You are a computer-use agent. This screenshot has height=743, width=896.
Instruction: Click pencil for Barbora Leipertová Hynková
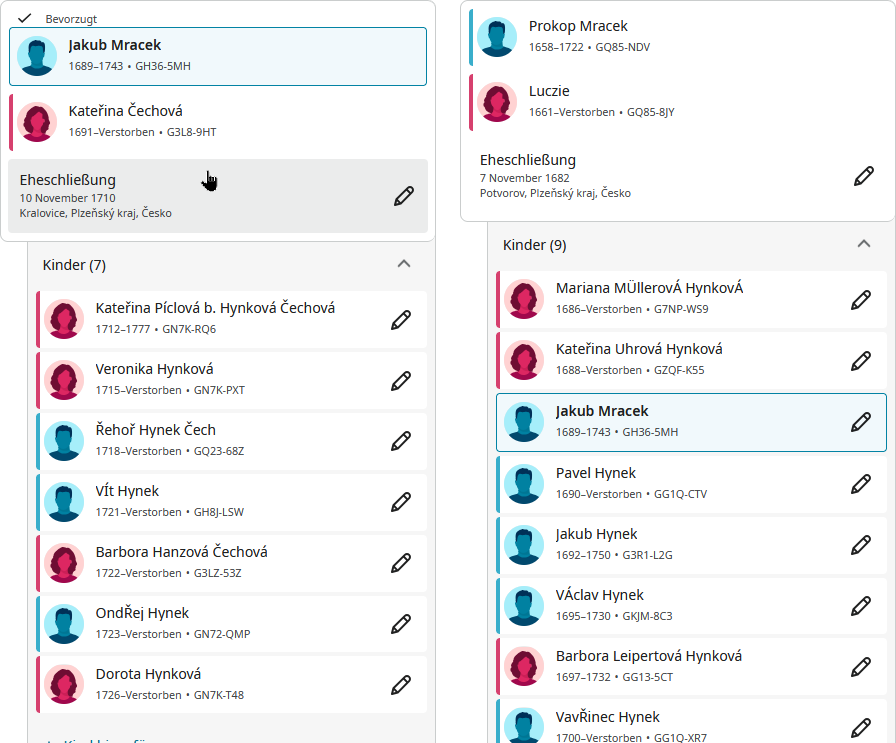coord(861,667)
